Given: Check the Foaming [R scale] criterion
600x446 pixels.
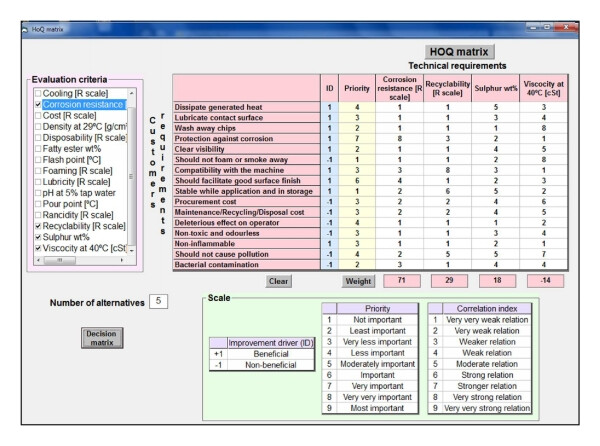Looking at the screenshot, I should coord(38,171).
